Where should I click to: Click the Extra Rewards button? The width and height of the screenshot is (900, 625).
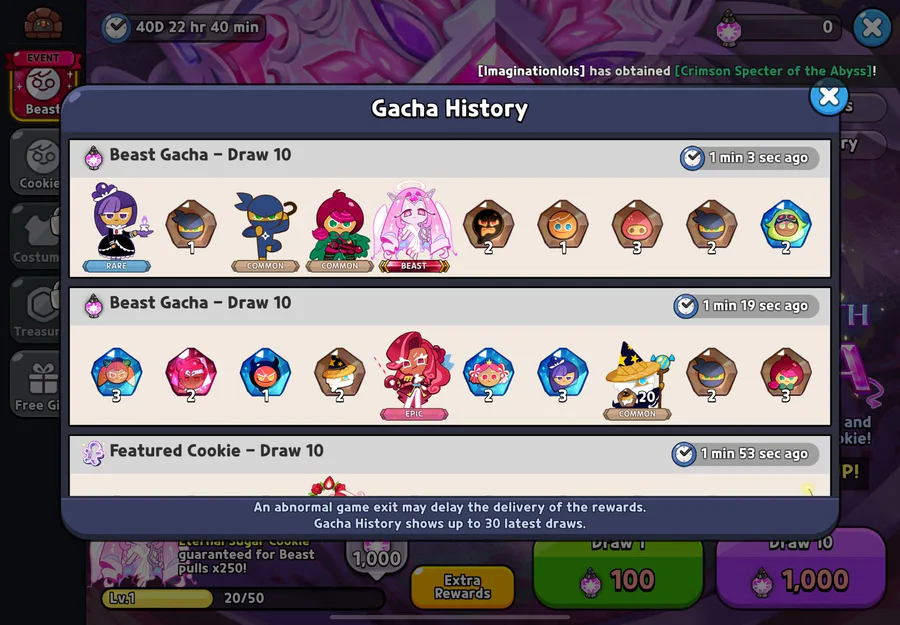(x=463, y=587)
